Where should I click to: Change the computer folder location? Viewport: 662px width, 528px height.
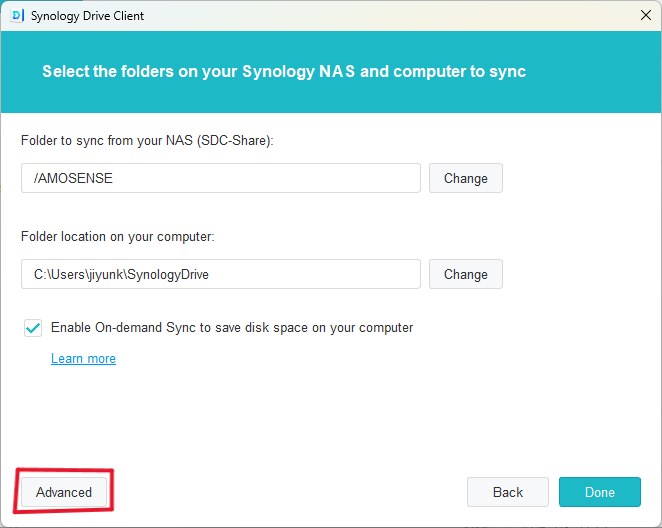coord(465,274)
